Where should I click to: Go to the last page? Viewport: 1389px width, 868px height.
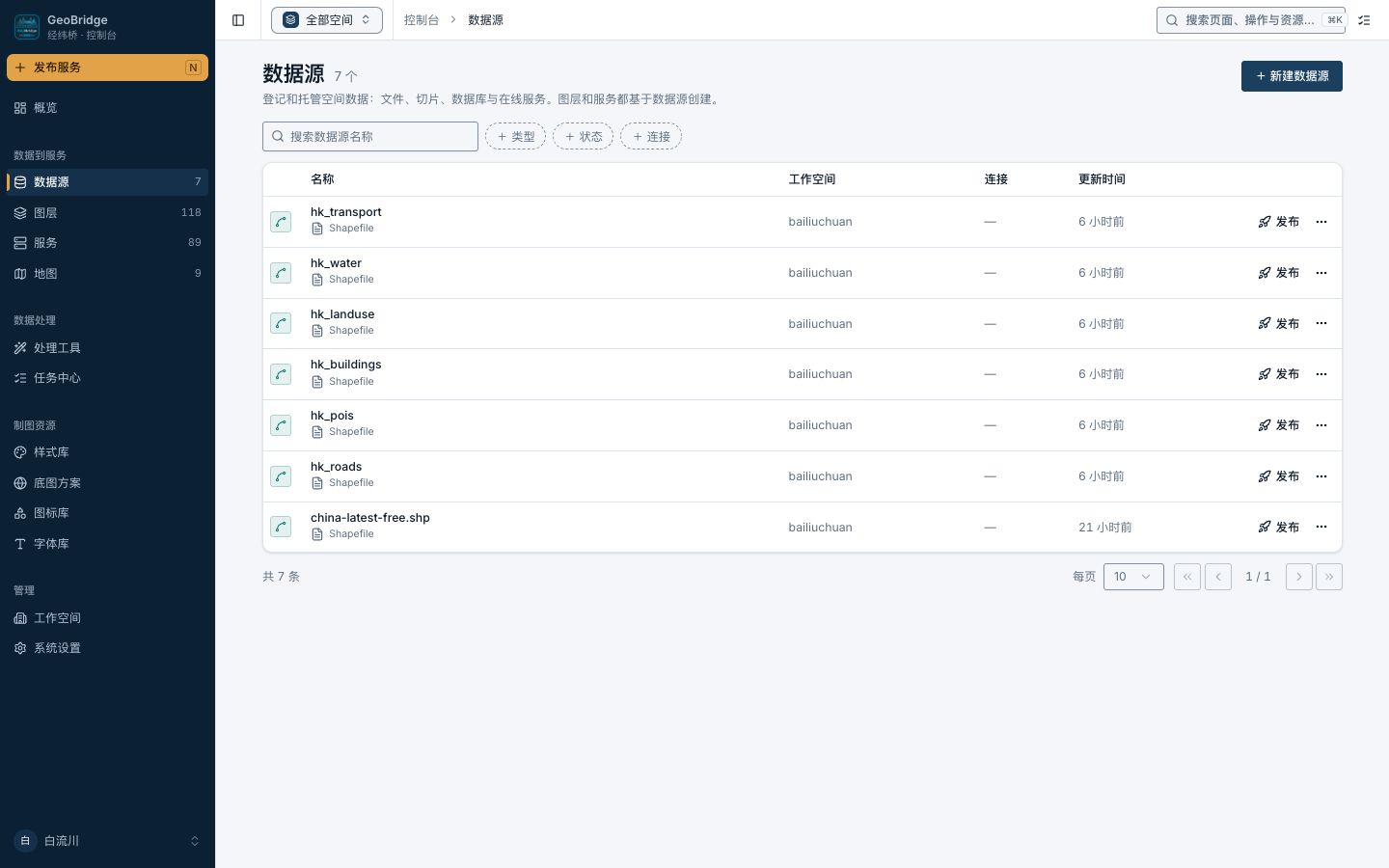coord(1329,577)
